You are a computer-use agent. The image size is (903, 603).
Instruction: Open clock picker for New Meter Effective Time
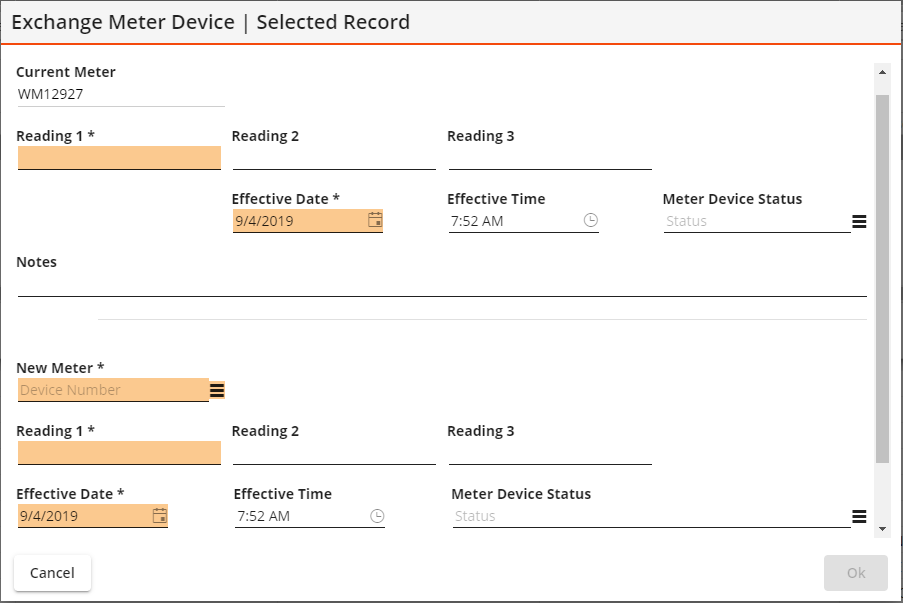(377, 515)
